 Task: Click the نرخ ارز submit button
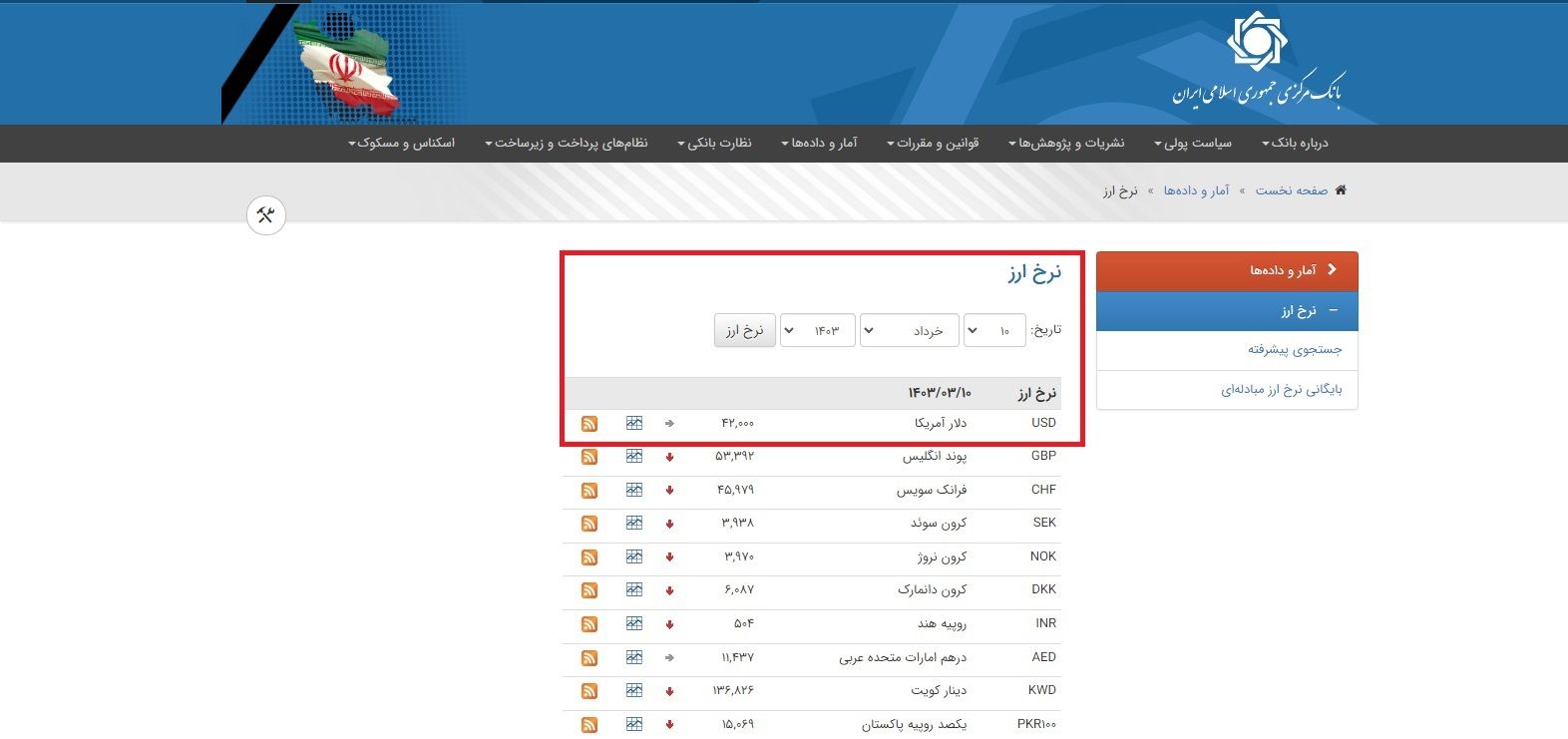(x=744, y=331)
